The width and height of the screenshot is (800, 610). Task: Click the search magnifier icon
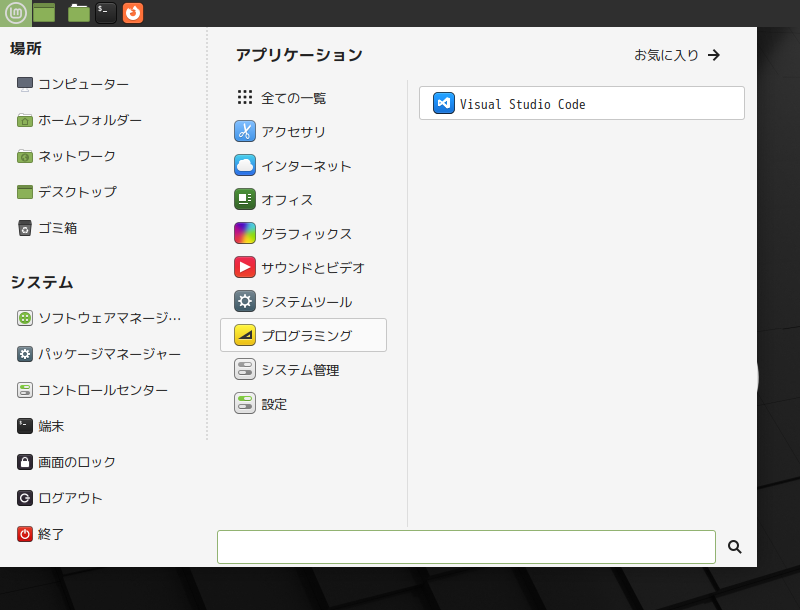coord(735,547)
